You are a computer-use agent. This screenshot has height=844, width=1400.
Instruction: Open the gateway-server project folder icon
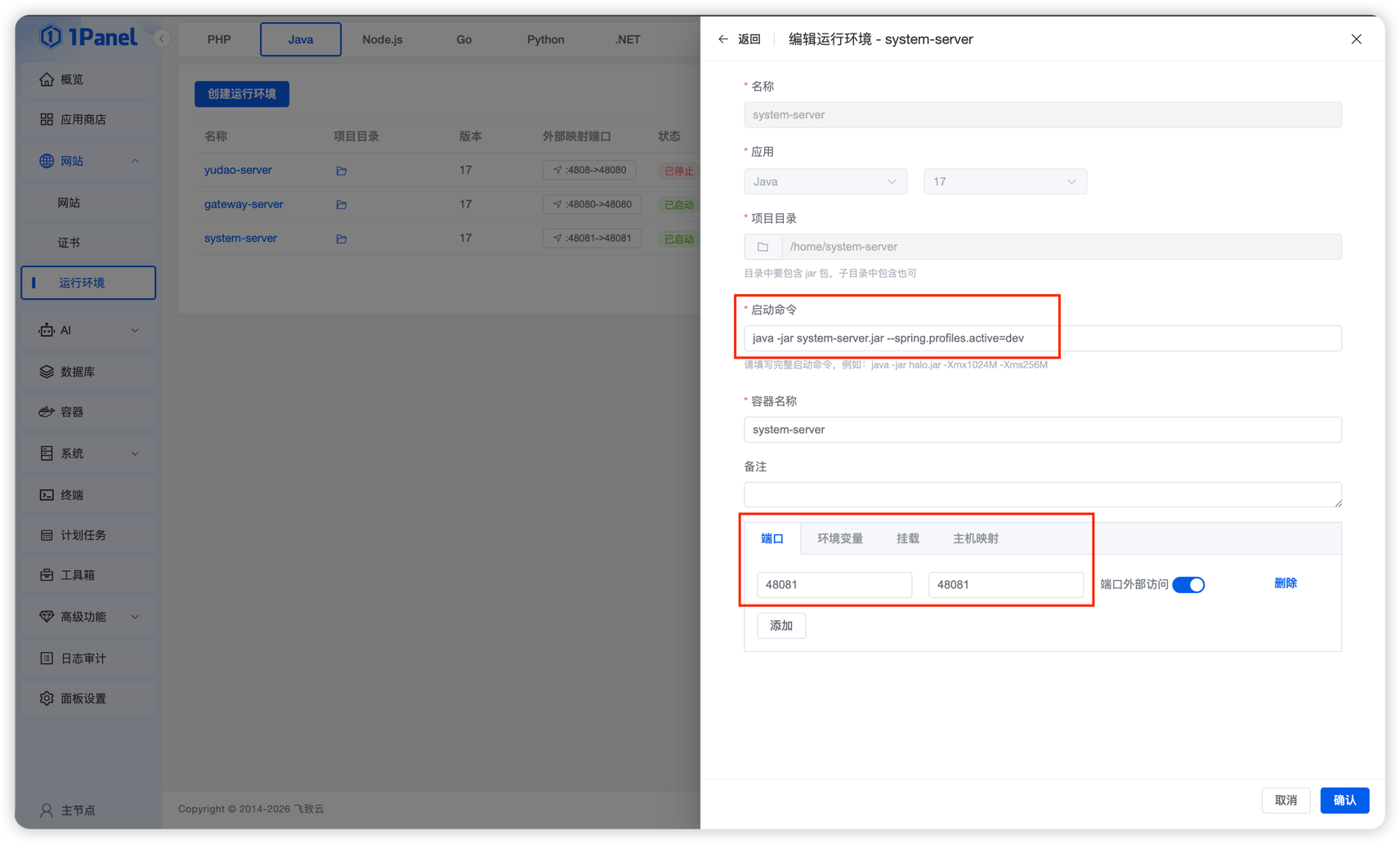[x=342, y=205]
